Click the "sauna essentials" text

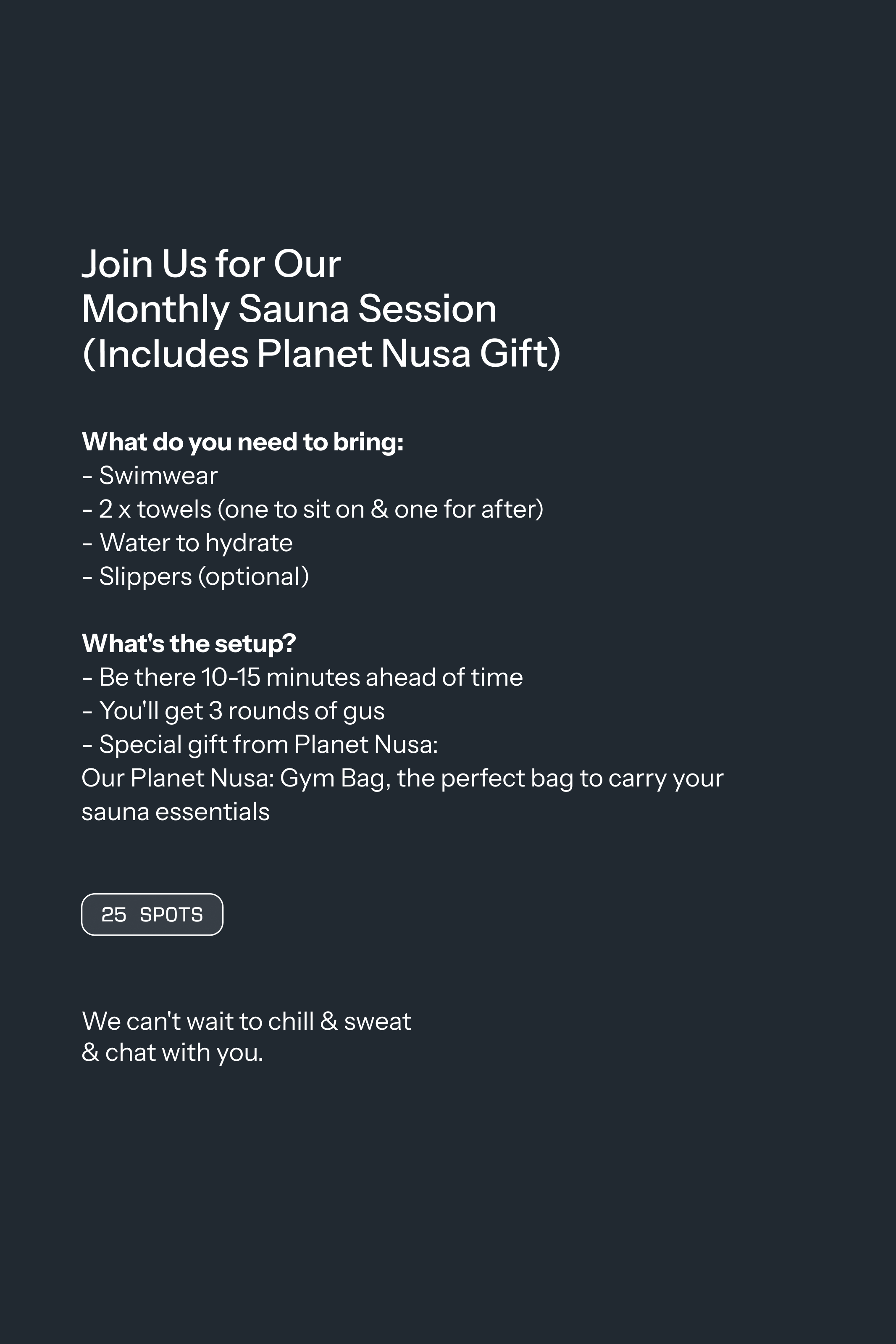176,812
